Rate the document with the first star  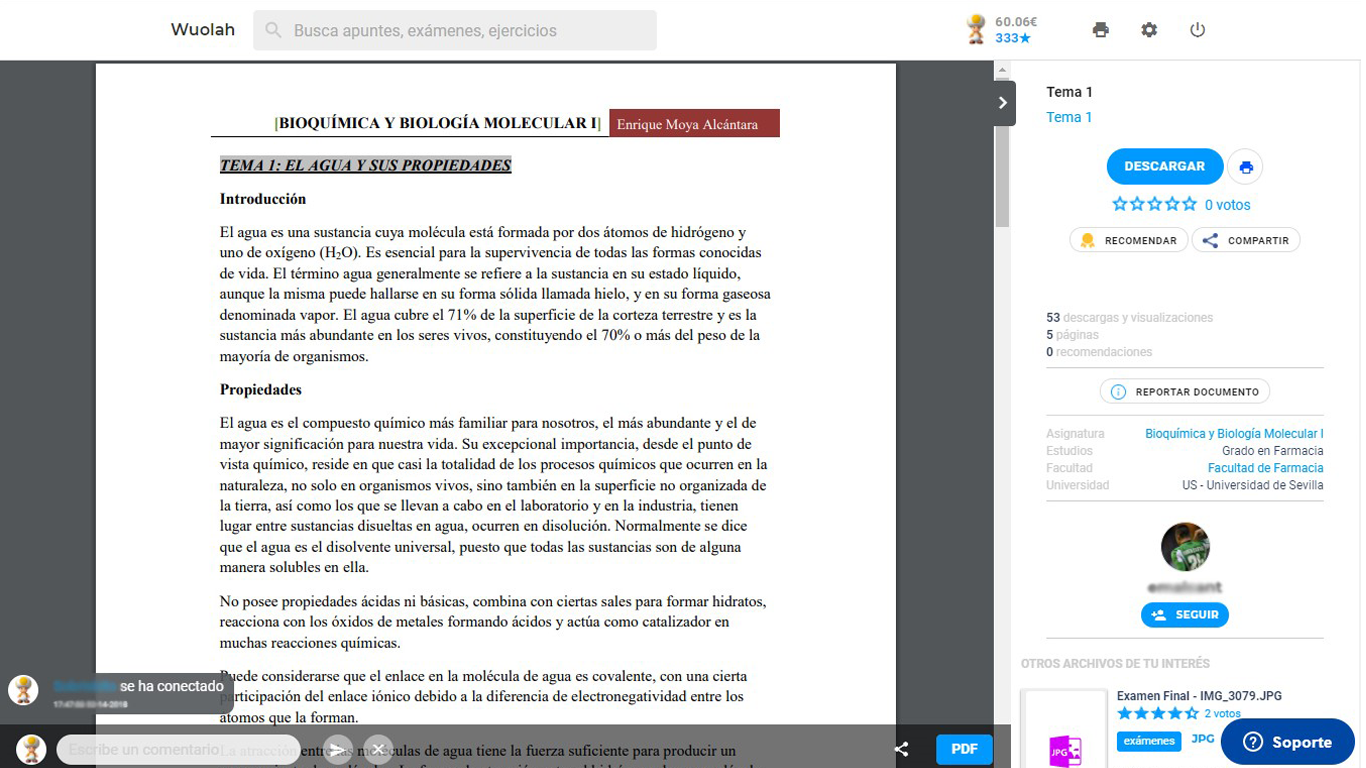pos(1121,204)
